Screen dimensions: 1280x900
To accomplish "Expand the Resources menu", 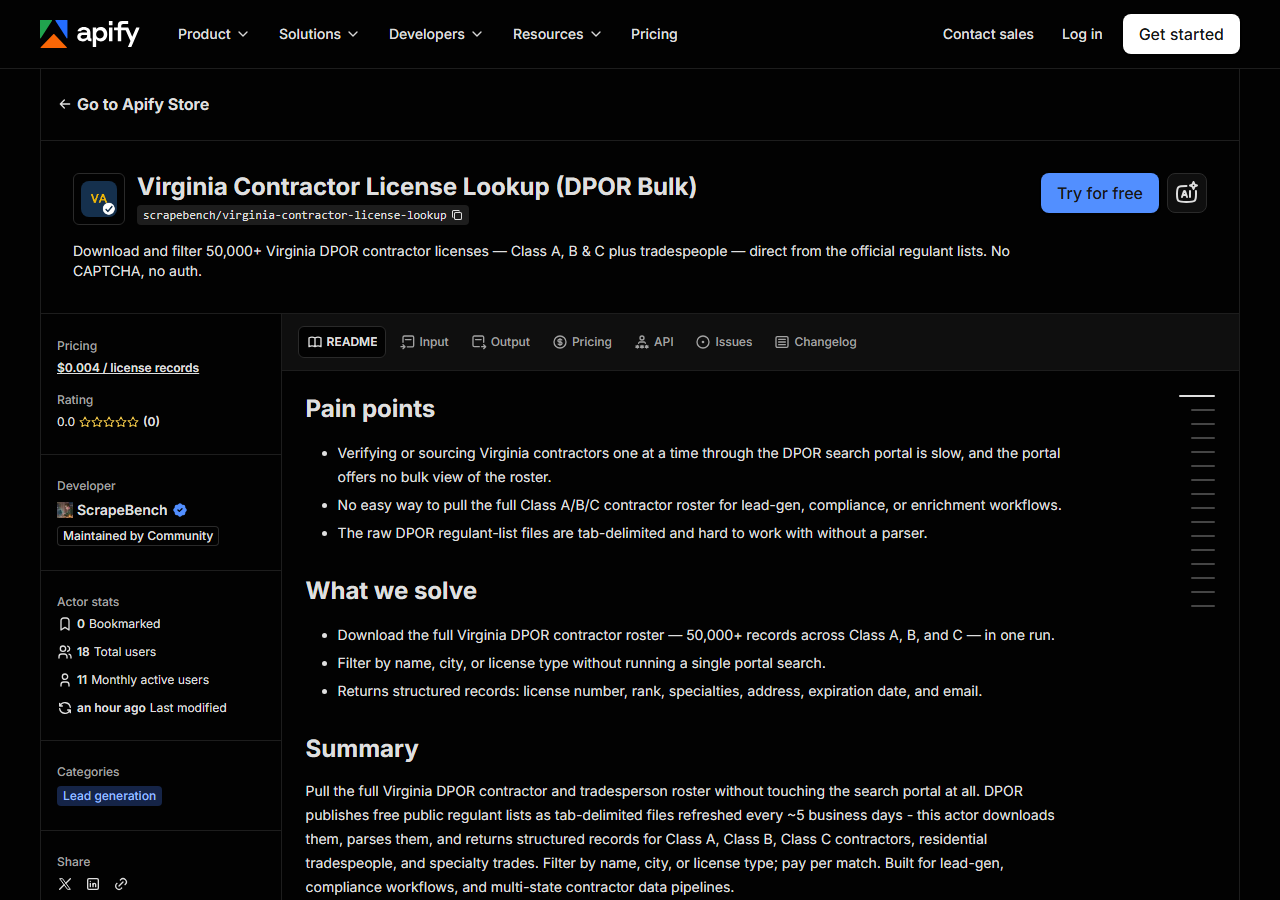I will 557,34.
